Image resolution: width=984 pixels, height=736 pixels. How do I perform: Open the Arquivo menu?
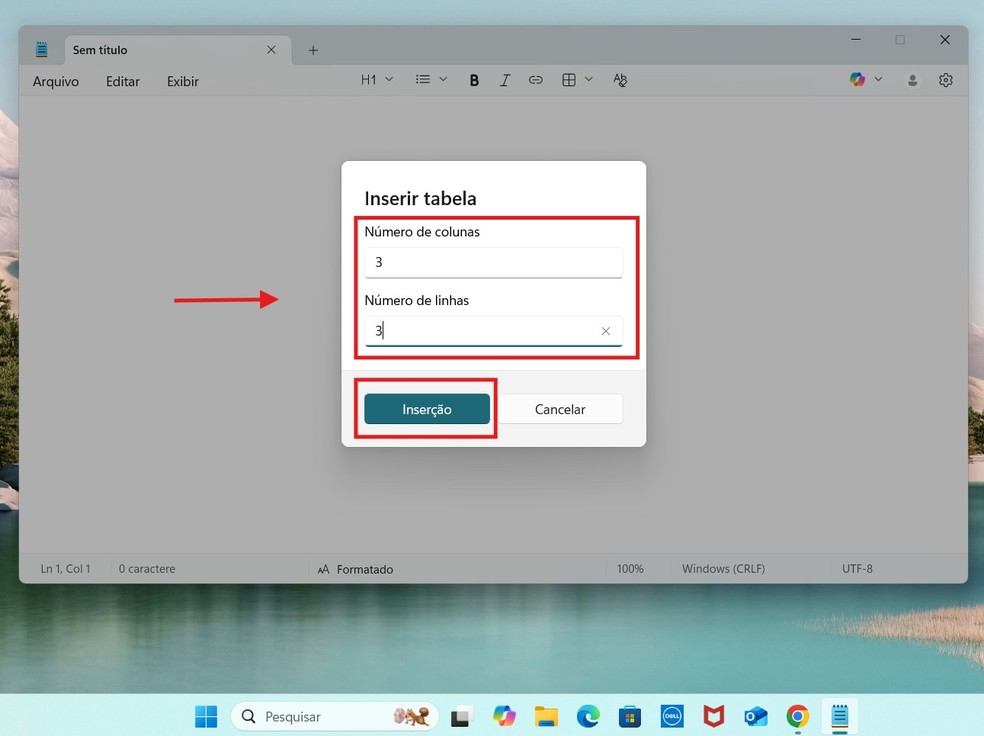pos(56,81)
